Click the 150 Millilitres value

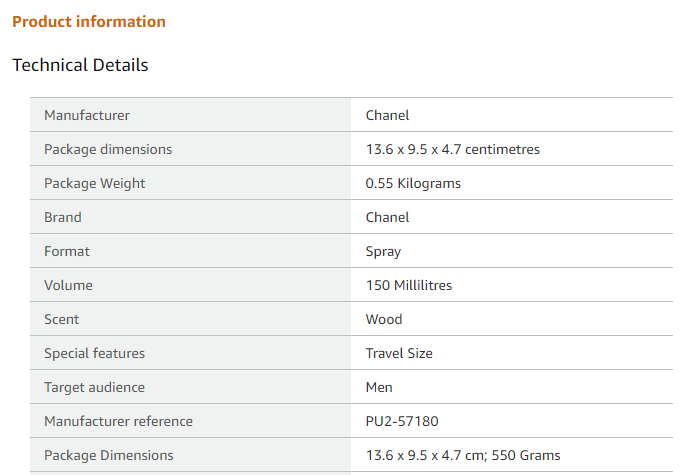[409, 285]
